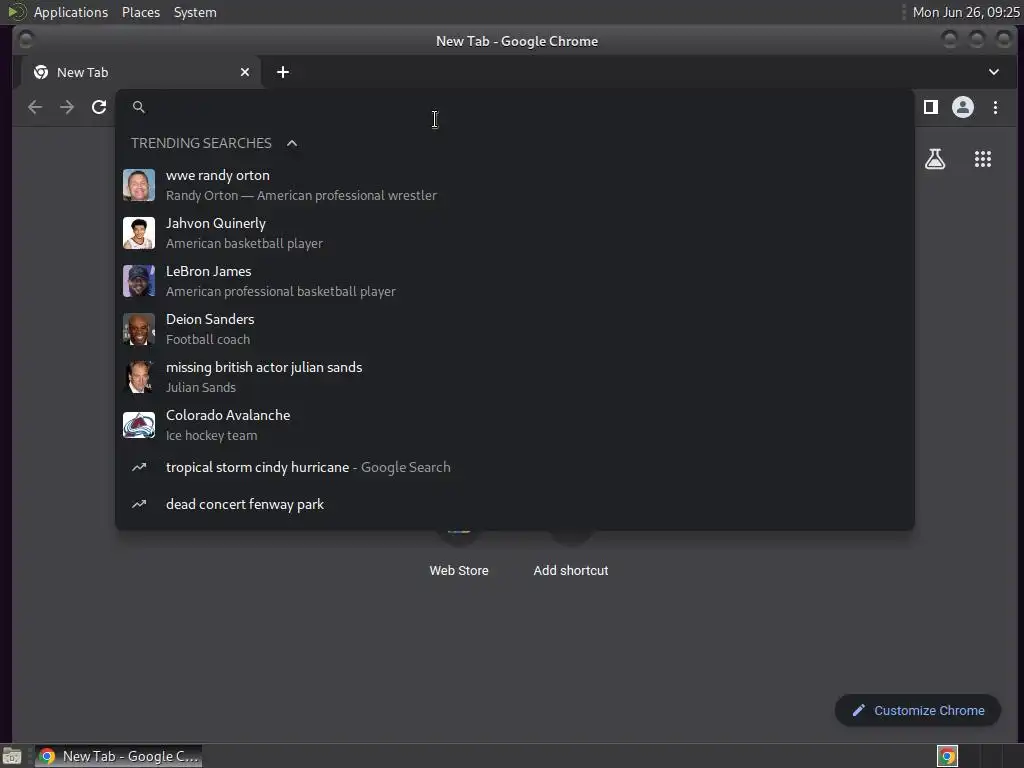Open window menu button in title bar

click(25, 40)
